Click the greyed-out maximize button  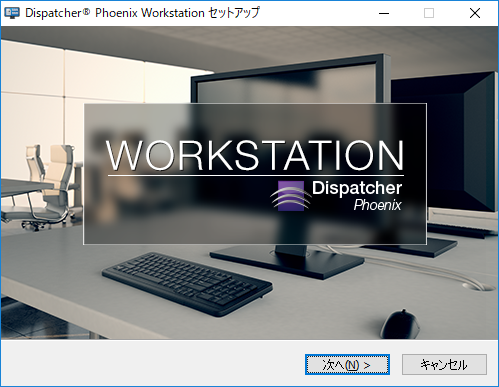(x=429, y=13)
